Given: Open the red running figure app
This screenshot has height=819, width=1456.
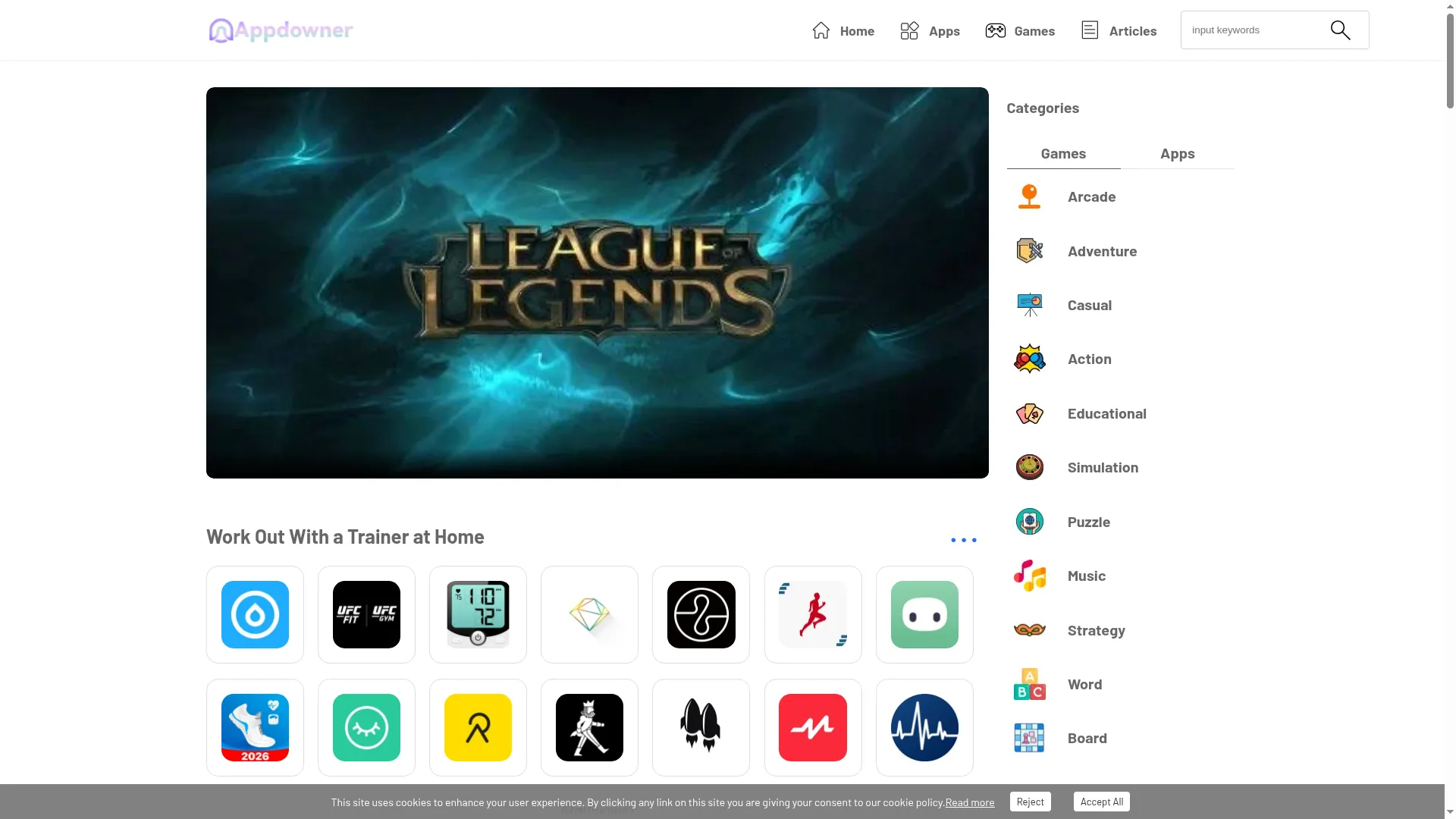Looking at the screenshot, I should click(x=813, y=614).
